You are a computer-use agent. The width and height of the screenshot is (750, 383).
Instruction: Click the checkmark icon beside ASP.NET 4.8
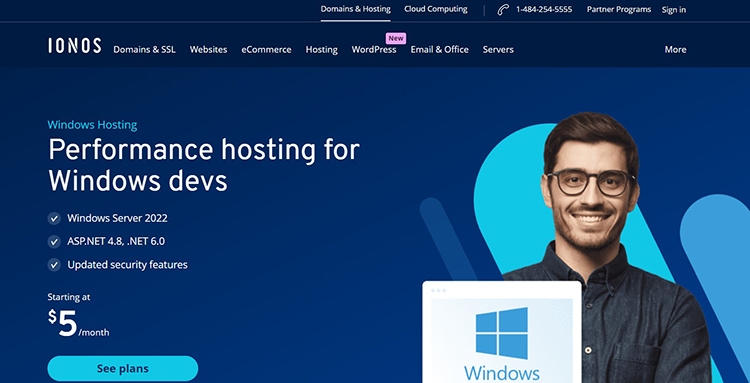point(54,241)
